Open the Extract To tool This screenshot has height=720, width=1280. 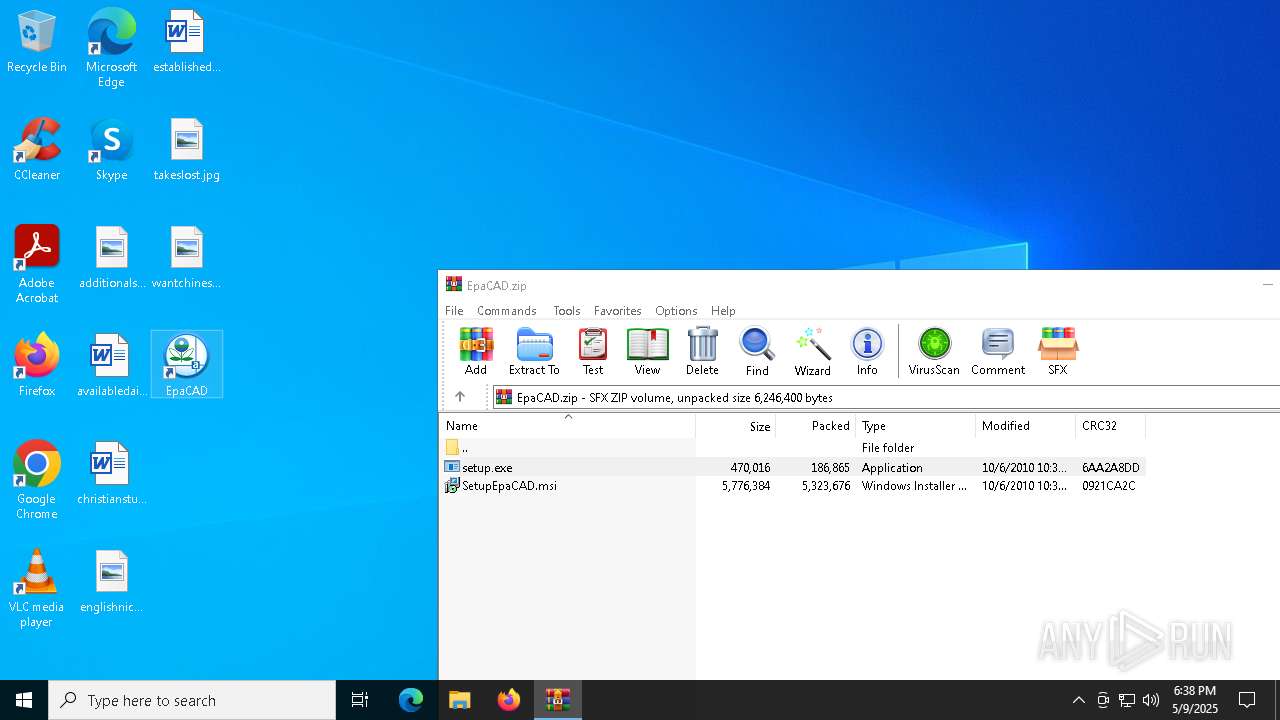534,351
